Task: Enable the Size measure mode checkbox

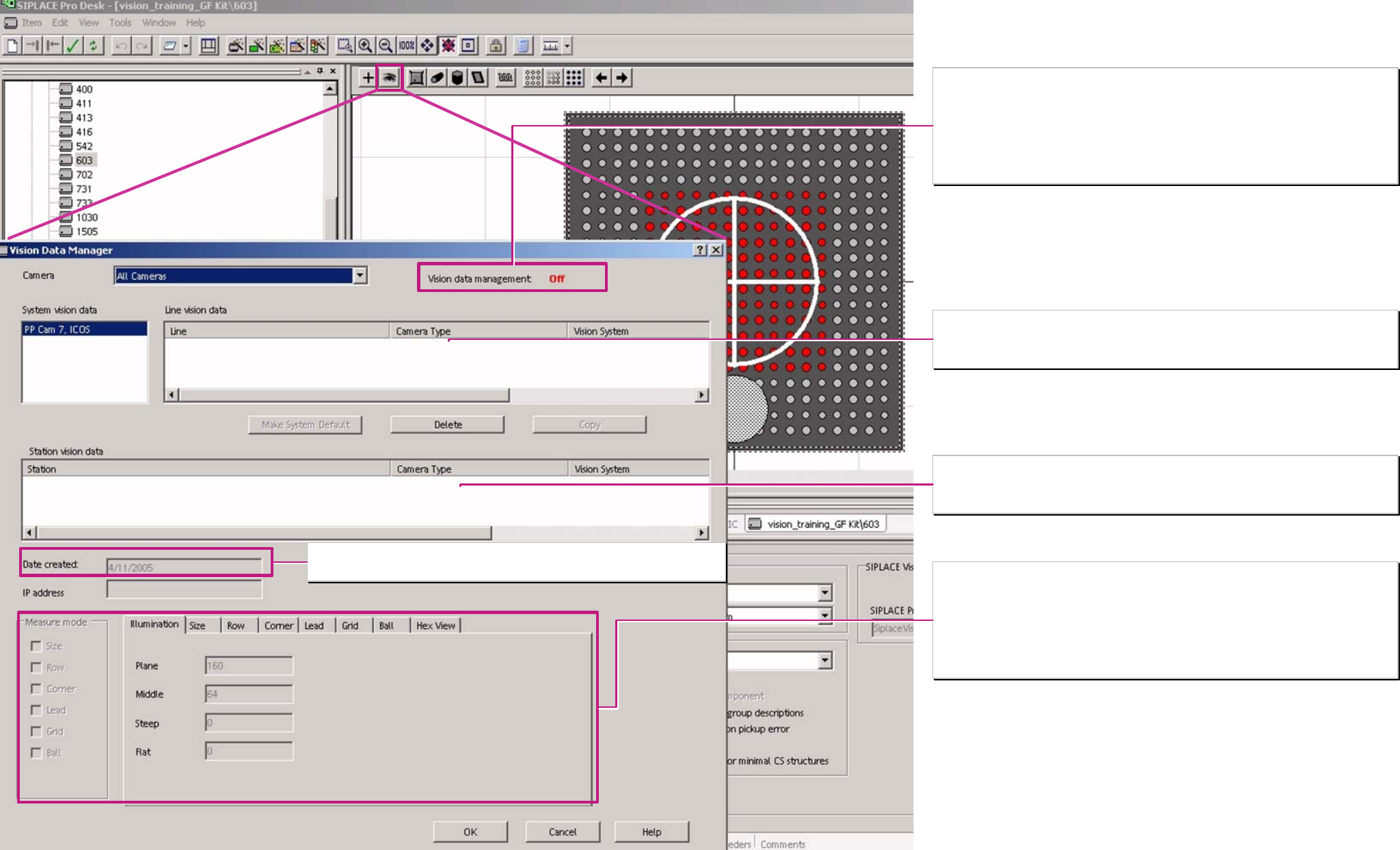Action: pos(36,646)
